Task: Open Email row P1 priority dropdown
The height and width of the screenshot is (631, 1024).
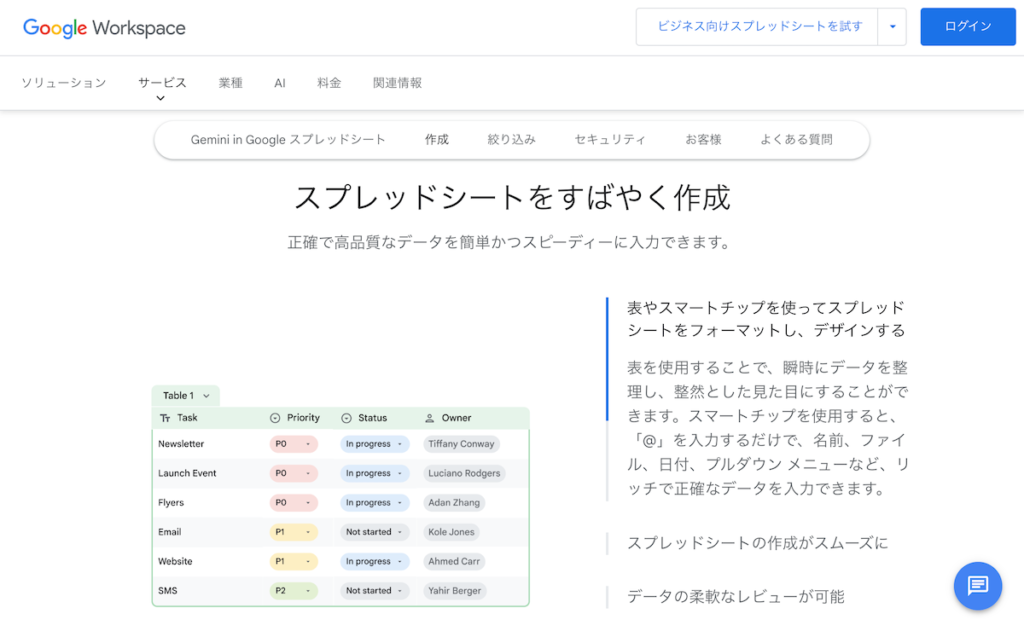Action: pyautogui.click(x=293, y=532)
